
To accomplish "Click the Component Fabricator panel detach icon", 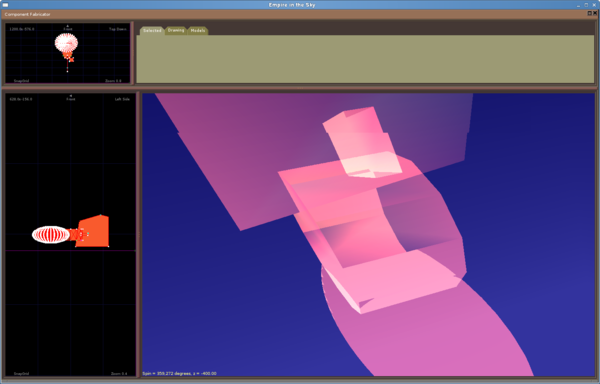I will point(590,13).
